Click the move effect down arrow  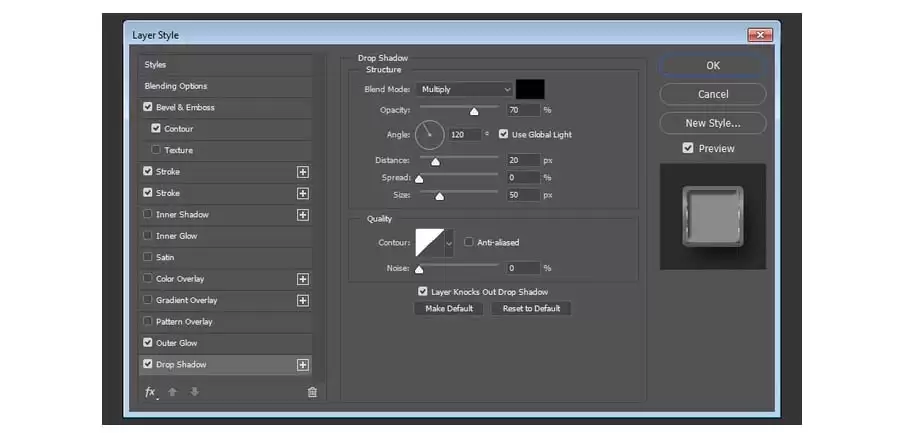[x=195, y=392]
